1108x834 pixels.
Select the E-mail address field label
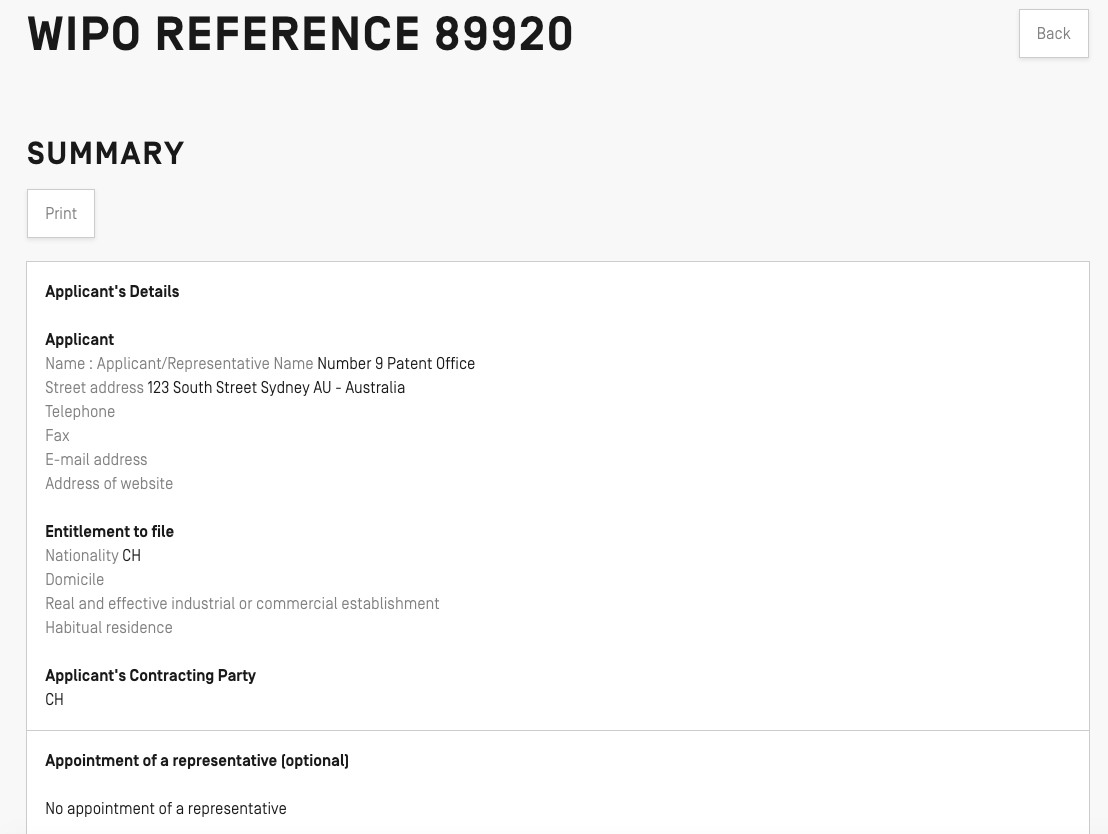[96, 460]
